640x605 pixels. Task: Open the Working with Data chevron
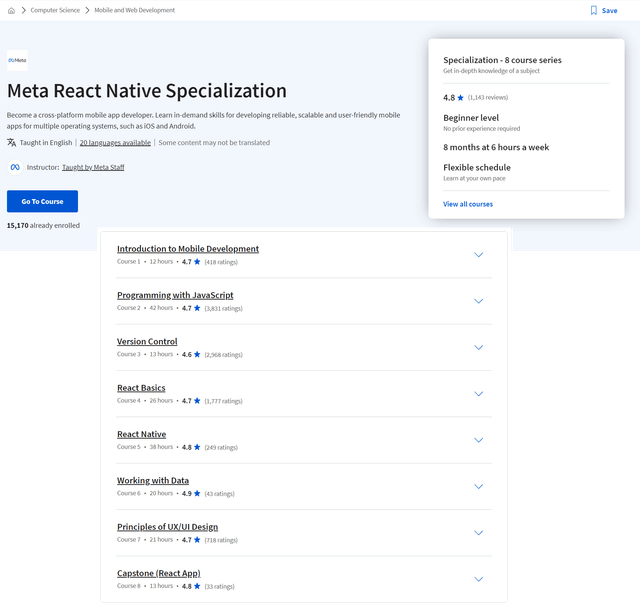pos(478,486)
